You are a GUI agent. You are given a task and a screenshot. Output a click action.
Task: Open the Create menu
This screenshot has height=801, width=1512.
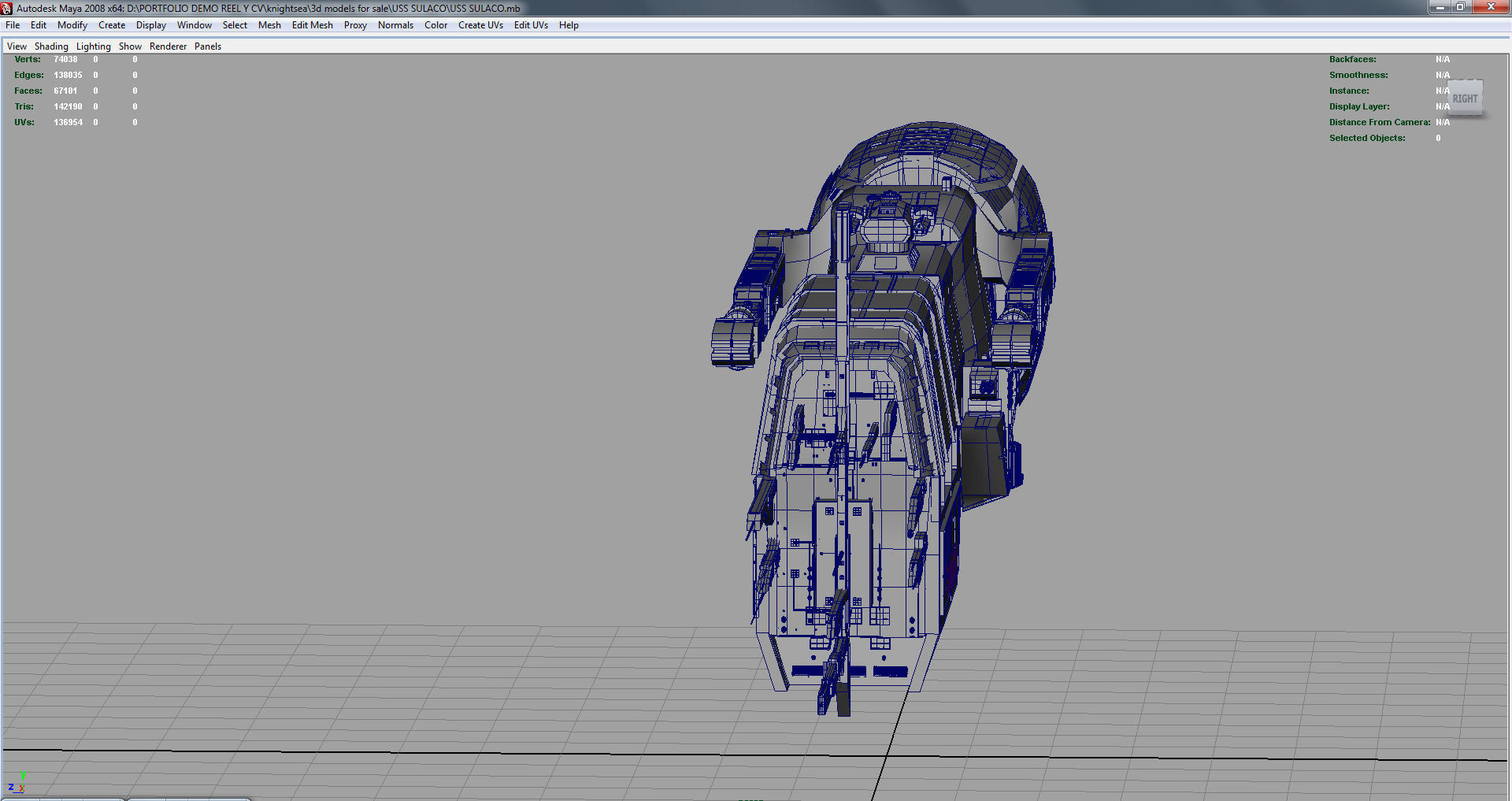[112, 25]
